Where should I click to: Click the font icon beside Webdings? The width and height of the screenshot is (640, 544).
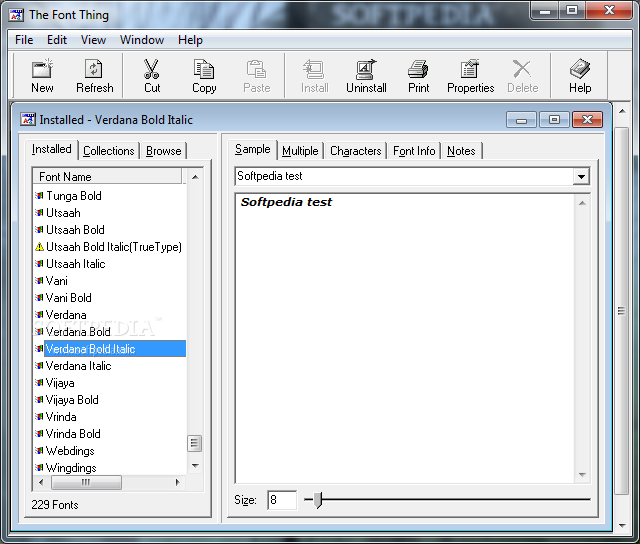pos(39,451)
